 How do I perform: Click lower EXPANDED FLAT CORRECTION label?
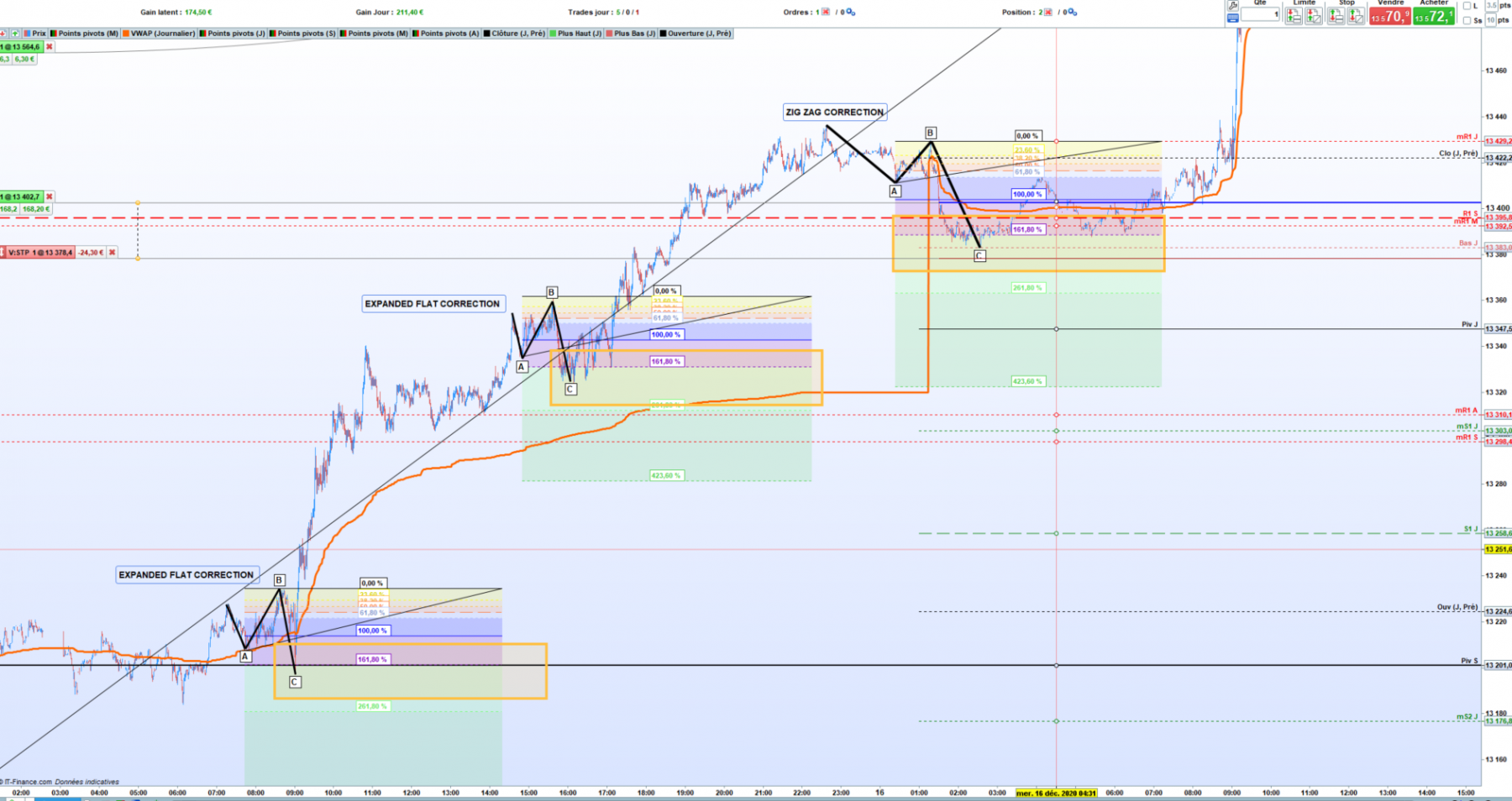pyautogui.click(x=186, y=575)
